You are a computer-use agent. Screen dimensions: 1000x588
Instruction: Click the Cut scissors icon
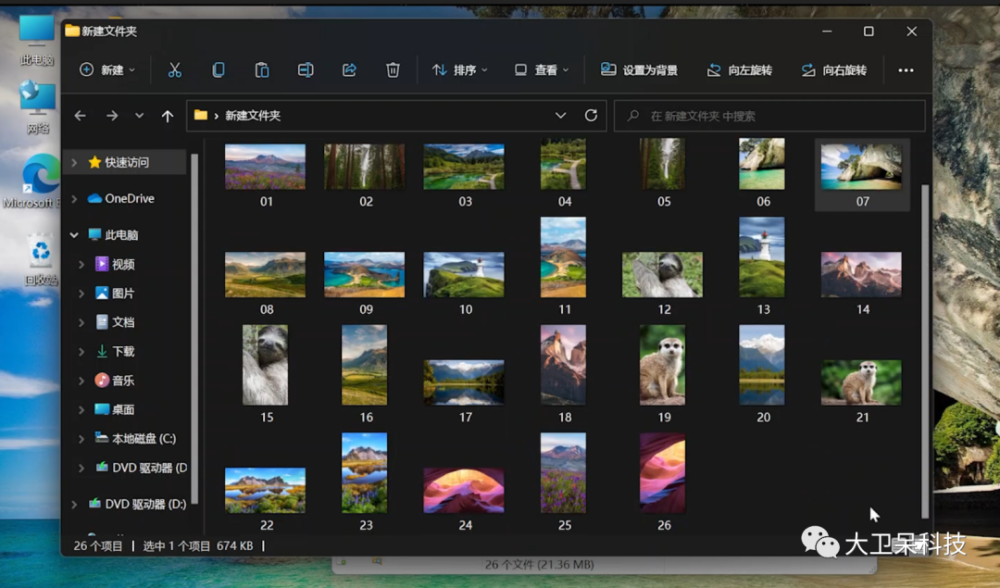pos(174,70)
